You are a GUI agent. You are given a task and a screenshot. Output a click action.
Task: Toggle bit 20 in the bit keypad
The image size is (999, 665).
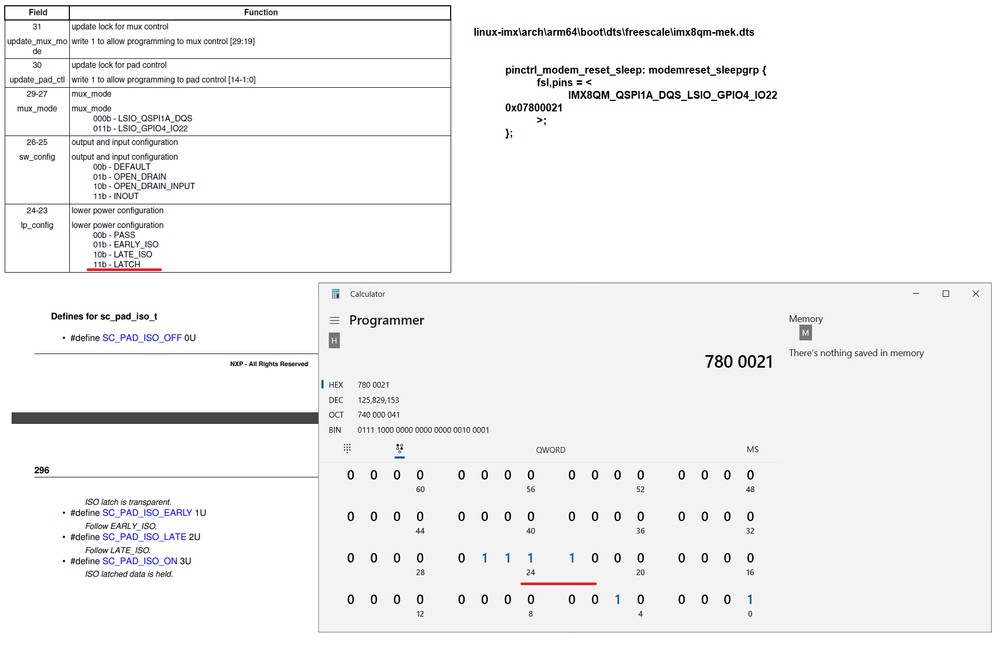coord(640,558)
